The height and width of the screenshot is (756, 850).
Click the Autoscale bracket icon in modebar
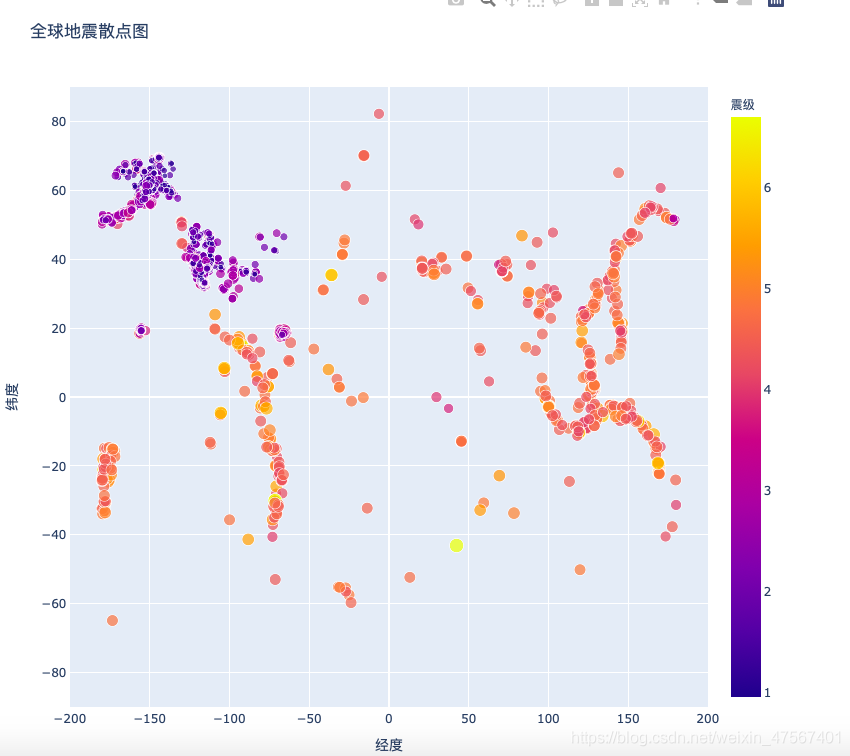pyautogui.click(x=640, y=2)
